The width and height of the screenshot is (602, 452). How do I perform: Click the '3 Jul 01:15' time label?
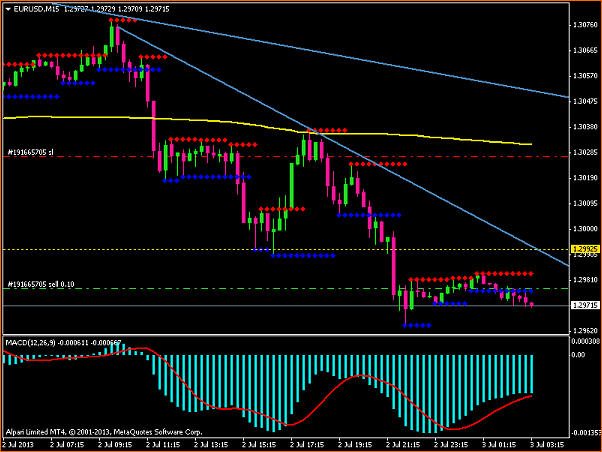[x=499, y=445]
